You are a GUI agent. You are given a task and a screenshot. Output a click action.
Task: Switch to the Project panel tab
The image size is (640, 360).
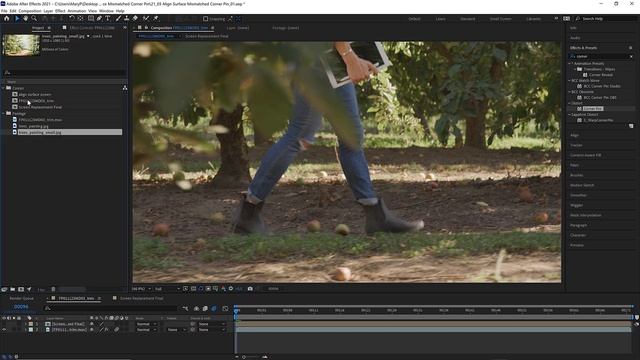(x=38, y=28)
